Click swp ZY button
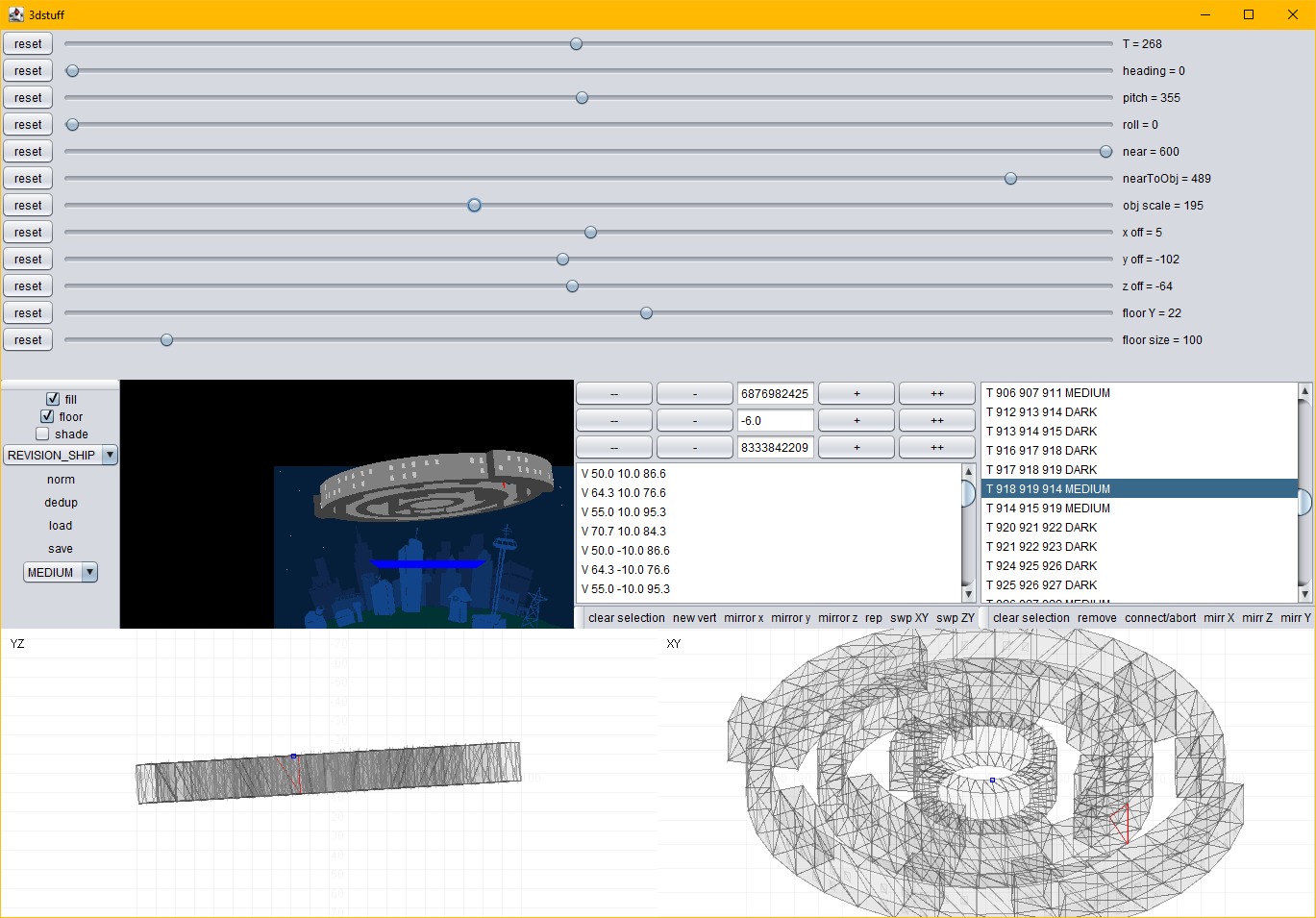The image size is (1316, 918). pyautogui.click(x=956, y=618)
